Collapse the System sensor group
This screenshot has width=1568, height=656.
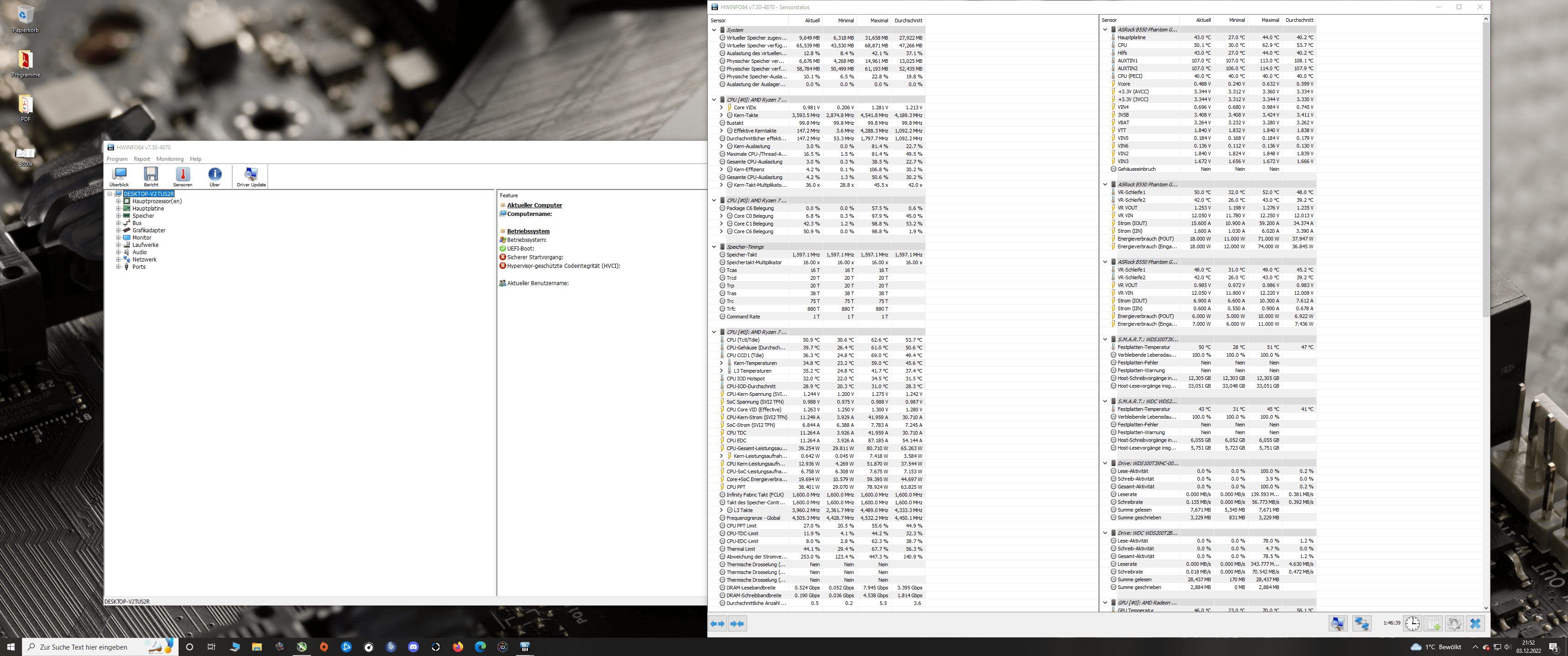click(x=714, y=30)
